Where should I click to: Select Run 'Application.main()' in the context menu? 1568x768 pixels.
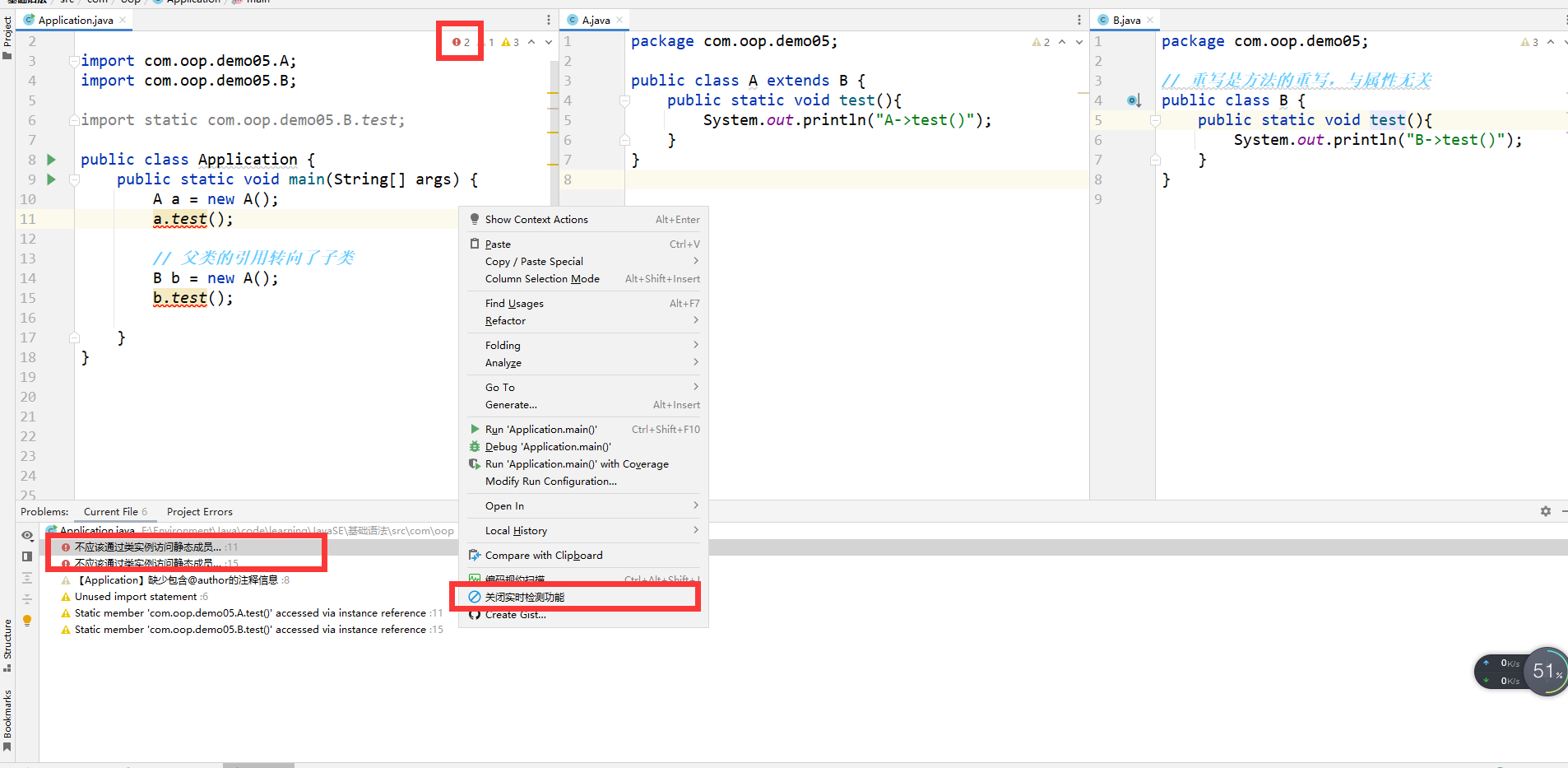coord(583,430)
